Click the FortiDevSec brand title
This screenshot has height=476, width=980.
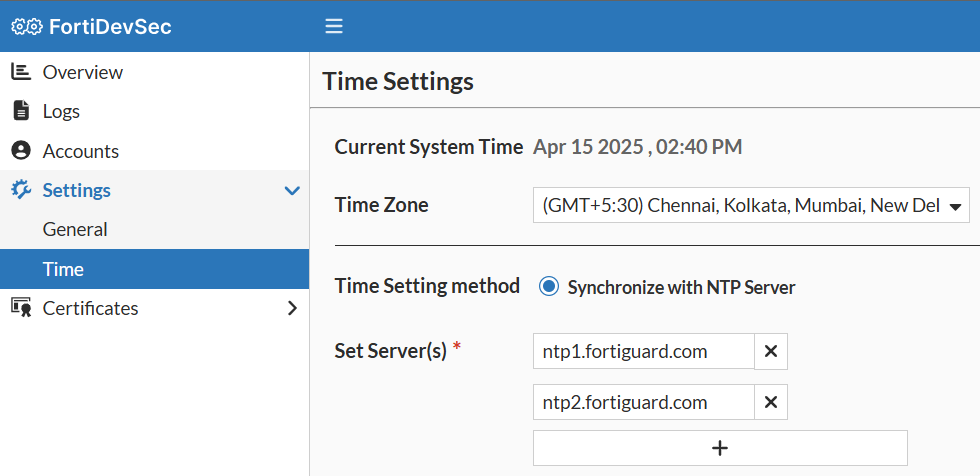click(x=110, y=27)
